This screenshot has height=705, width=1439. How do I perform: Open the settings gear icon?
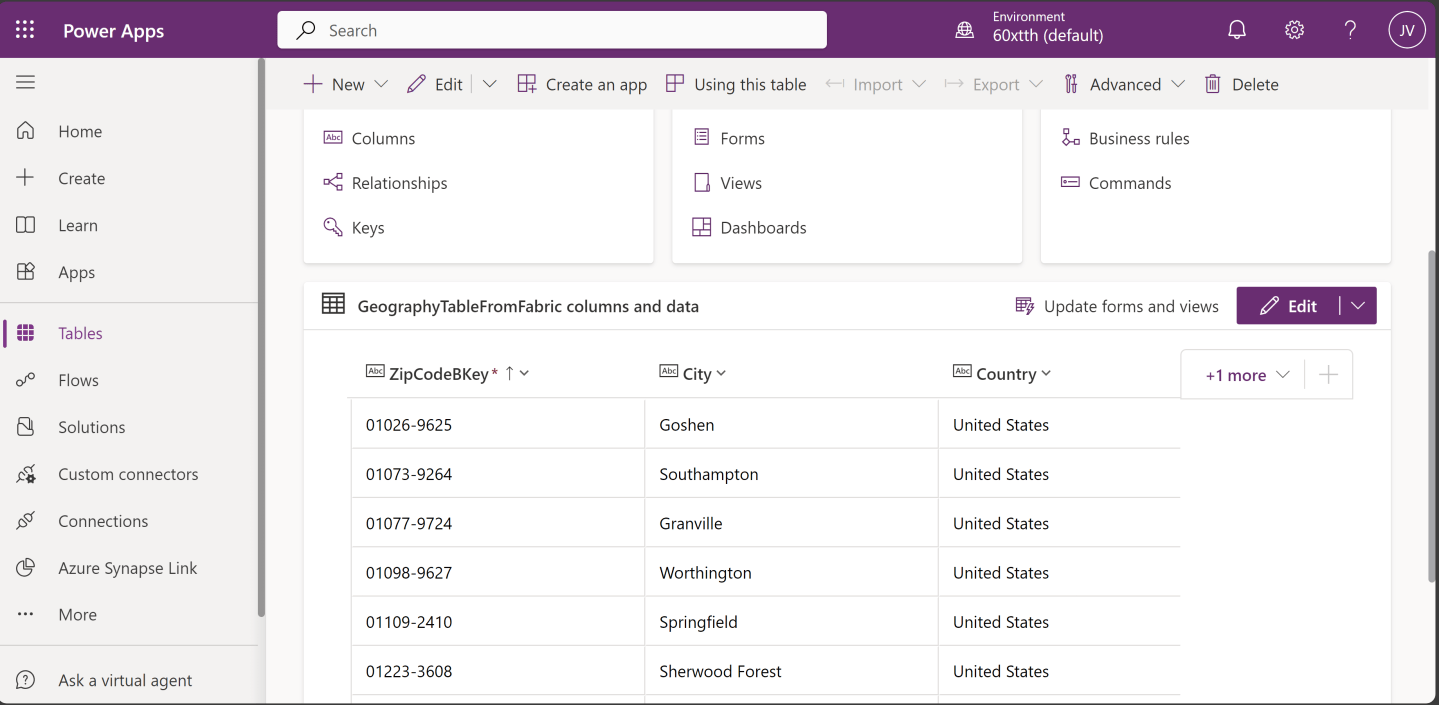click(1294, 30)
